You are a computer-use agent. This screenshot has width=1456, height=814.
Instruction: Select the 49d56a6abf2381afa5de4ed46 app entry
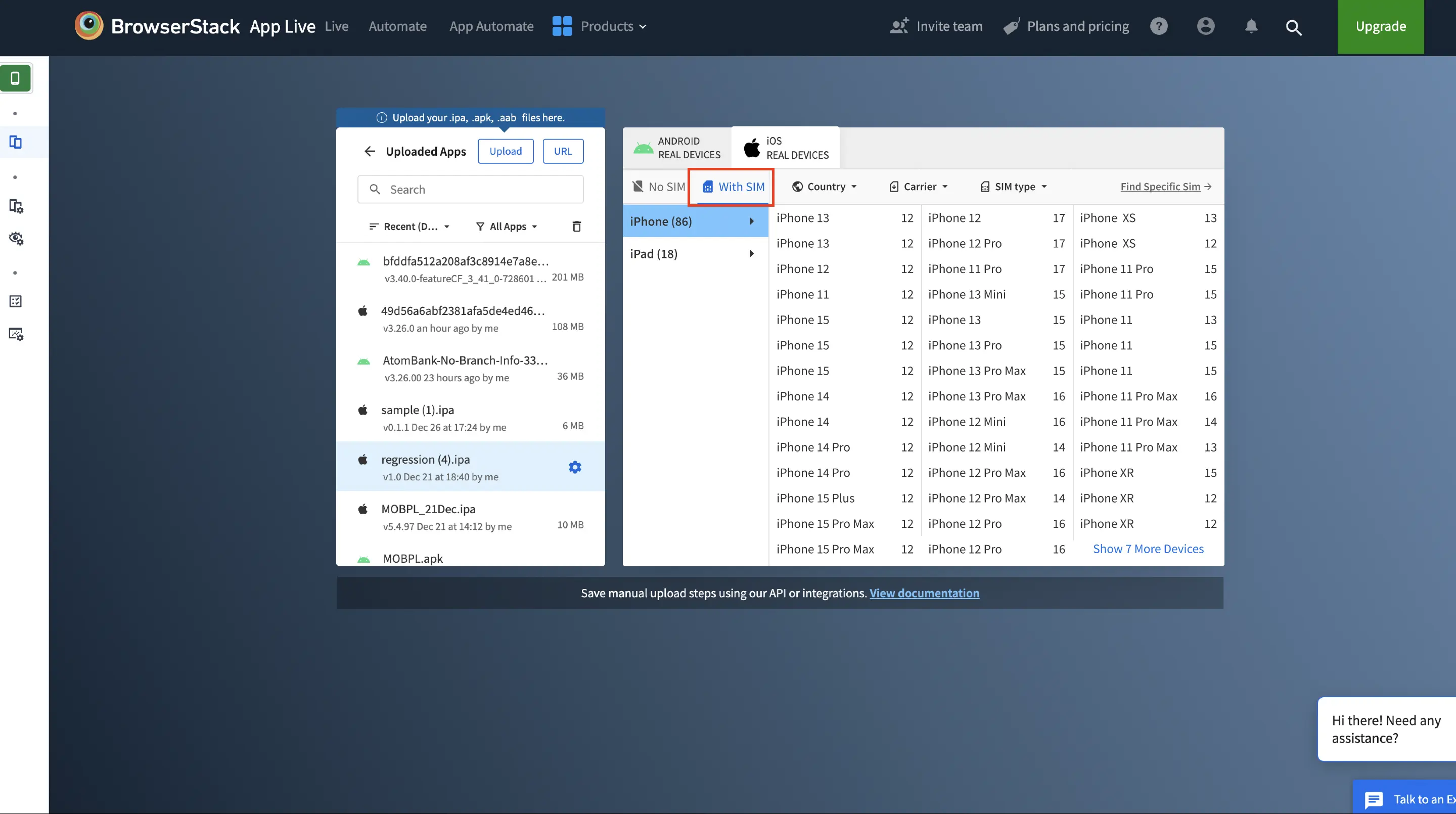470,319
